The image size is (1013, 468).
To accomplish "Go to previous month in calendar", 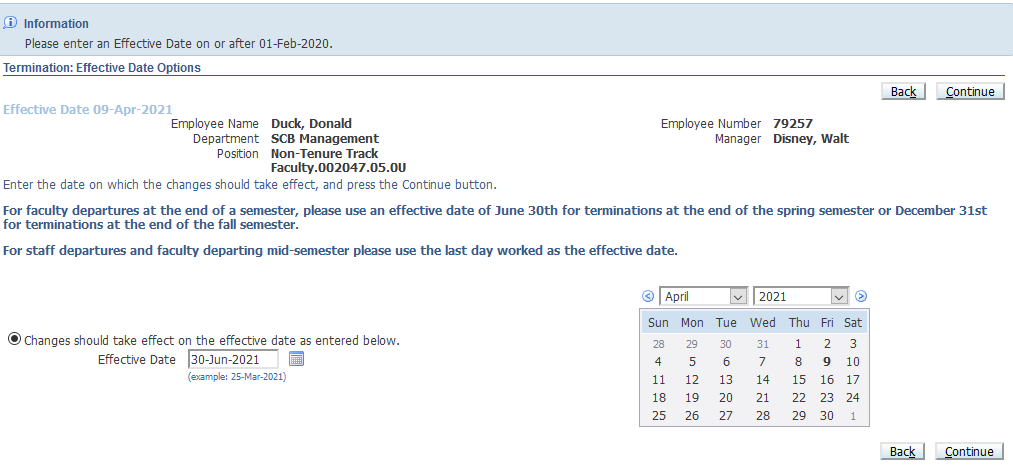I will pyautogui.click(x=647, y=297).
